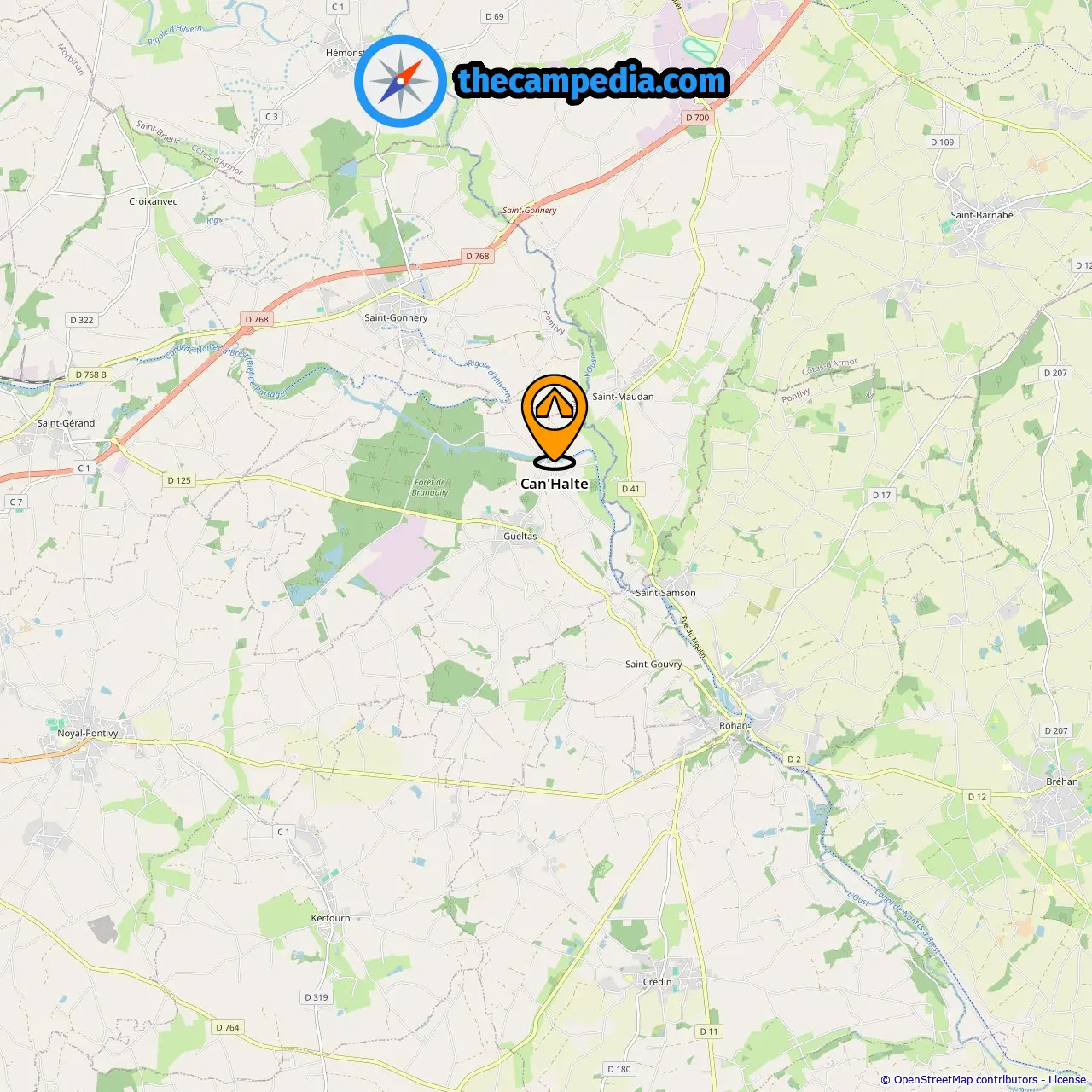Click the Noyal-Pontivy town label

pyautogui.click(x=88, y=733)
